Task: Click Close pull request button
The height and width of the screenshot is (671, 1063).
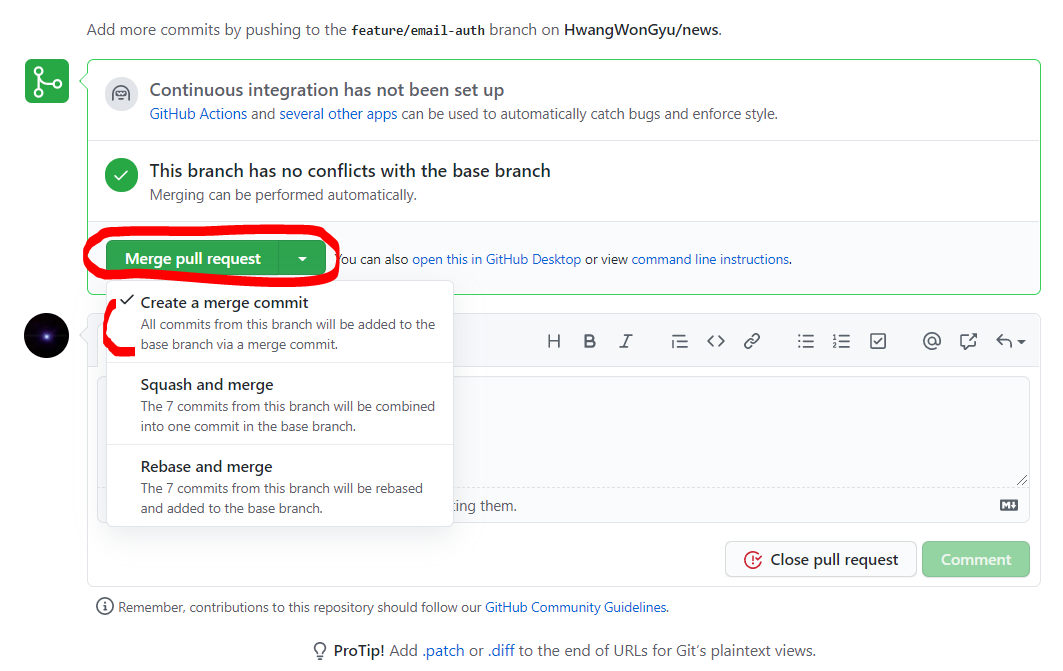Action: pyautogui.click(x=821, y=559)
